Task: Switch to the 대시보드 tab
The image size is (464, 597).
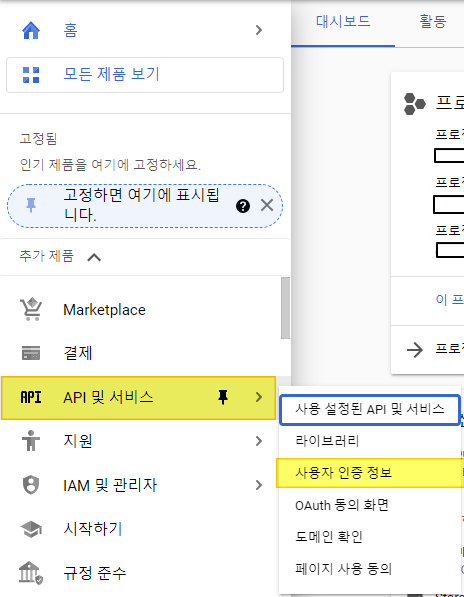Action: [343, 21]
